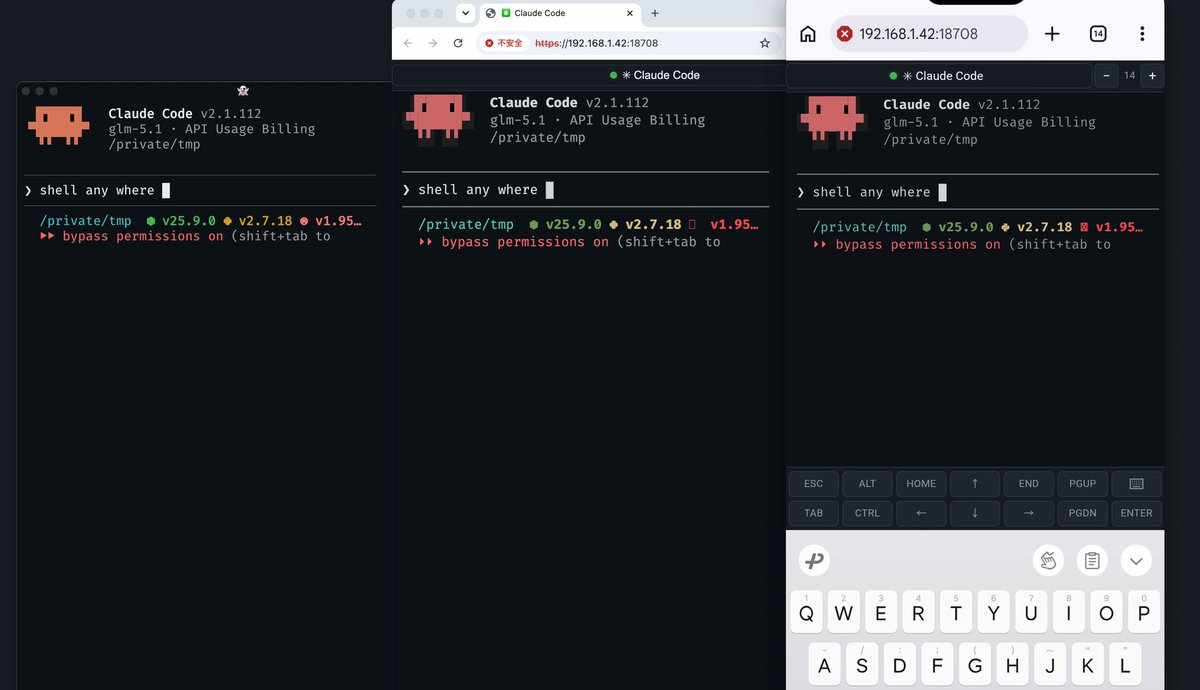
Task: Tap the handwriting gesture icon above keyboard
Action: coord(1048,561)
